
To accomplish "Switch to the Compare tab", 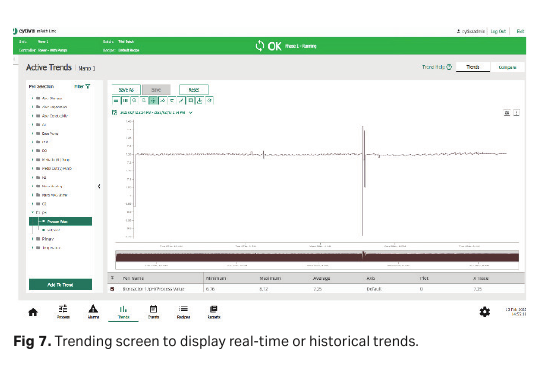I will coord(507,67).
